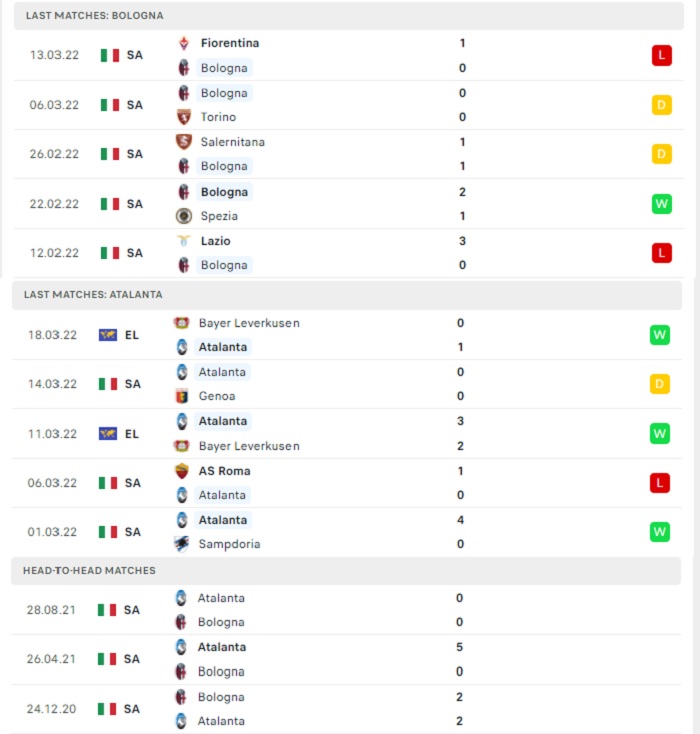Open the Last Matches: Bologna section header
Viewport: 700px width, 734px height.
[x=349, y=16]
